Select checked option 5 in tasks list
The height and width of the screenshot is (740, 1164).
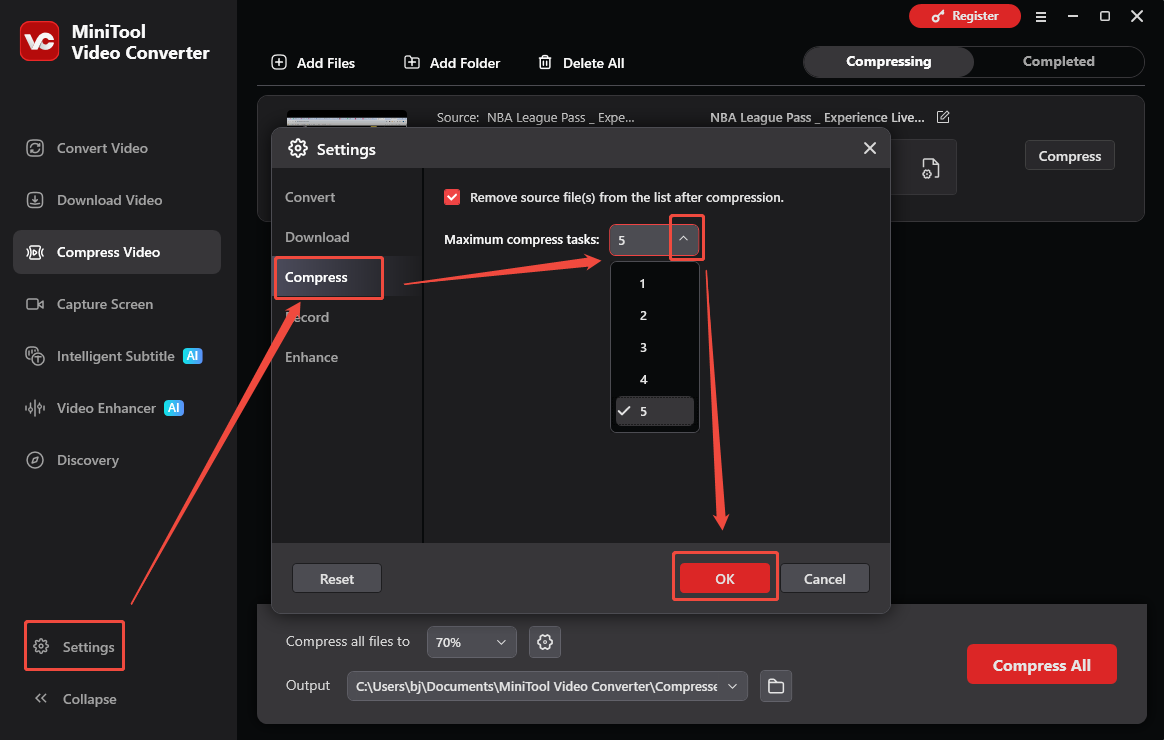(655, 411)
